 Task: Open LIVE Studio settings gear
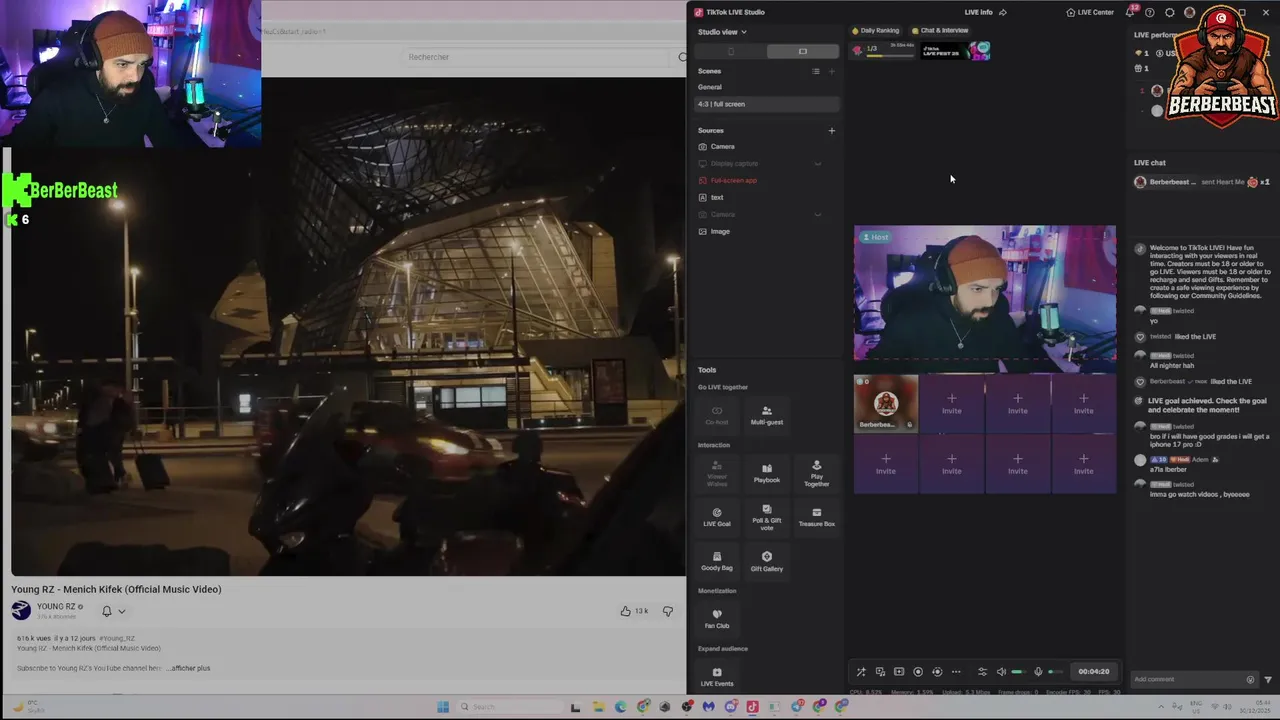[x=1170, y=12]
